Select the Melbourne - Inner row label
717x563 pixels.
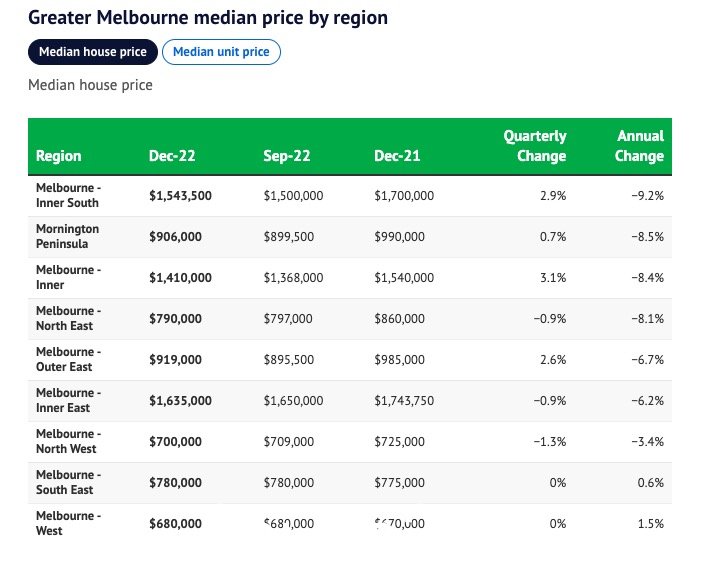69,277
